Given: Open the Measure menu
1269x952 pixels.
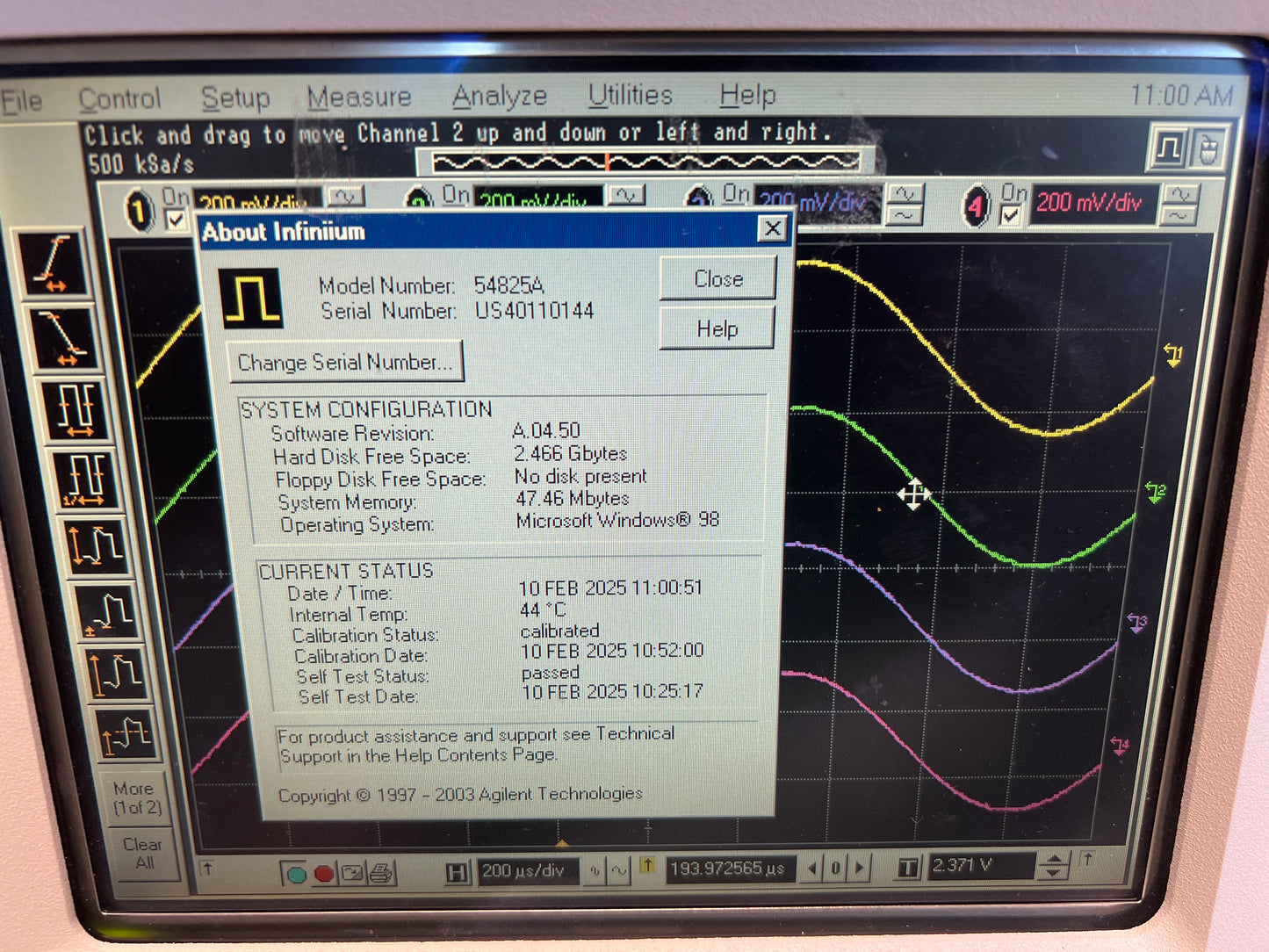Looking at the screenshot, I should (x=359, y=97).
